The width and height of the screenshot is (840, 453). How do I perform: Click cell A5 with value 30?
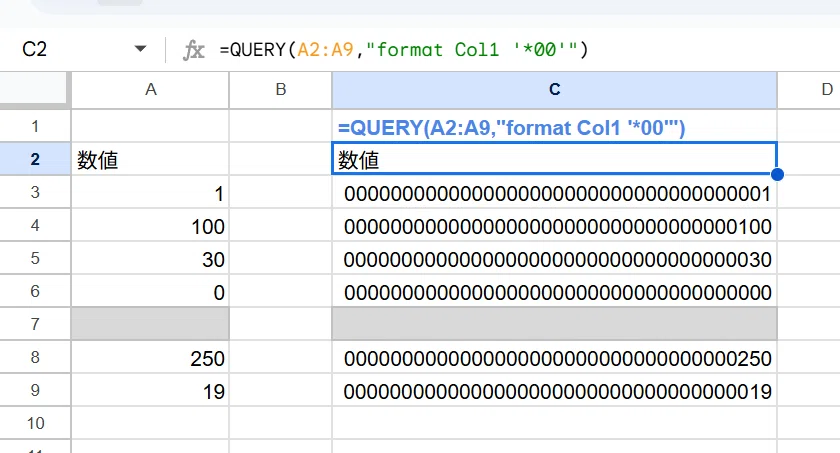click(151, 258)
